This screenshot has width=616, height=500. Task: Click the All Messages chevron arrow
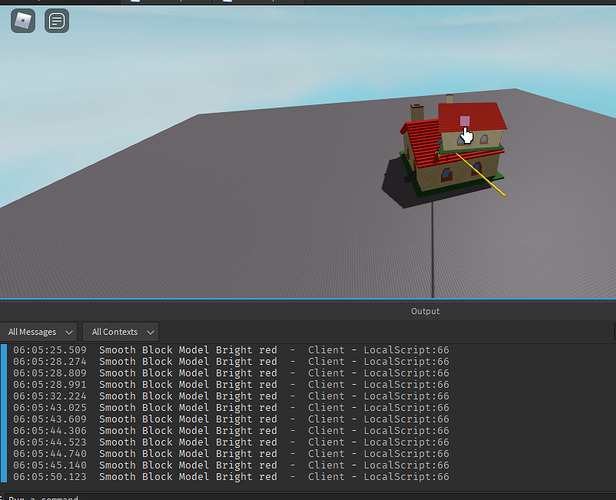[69, 333]
